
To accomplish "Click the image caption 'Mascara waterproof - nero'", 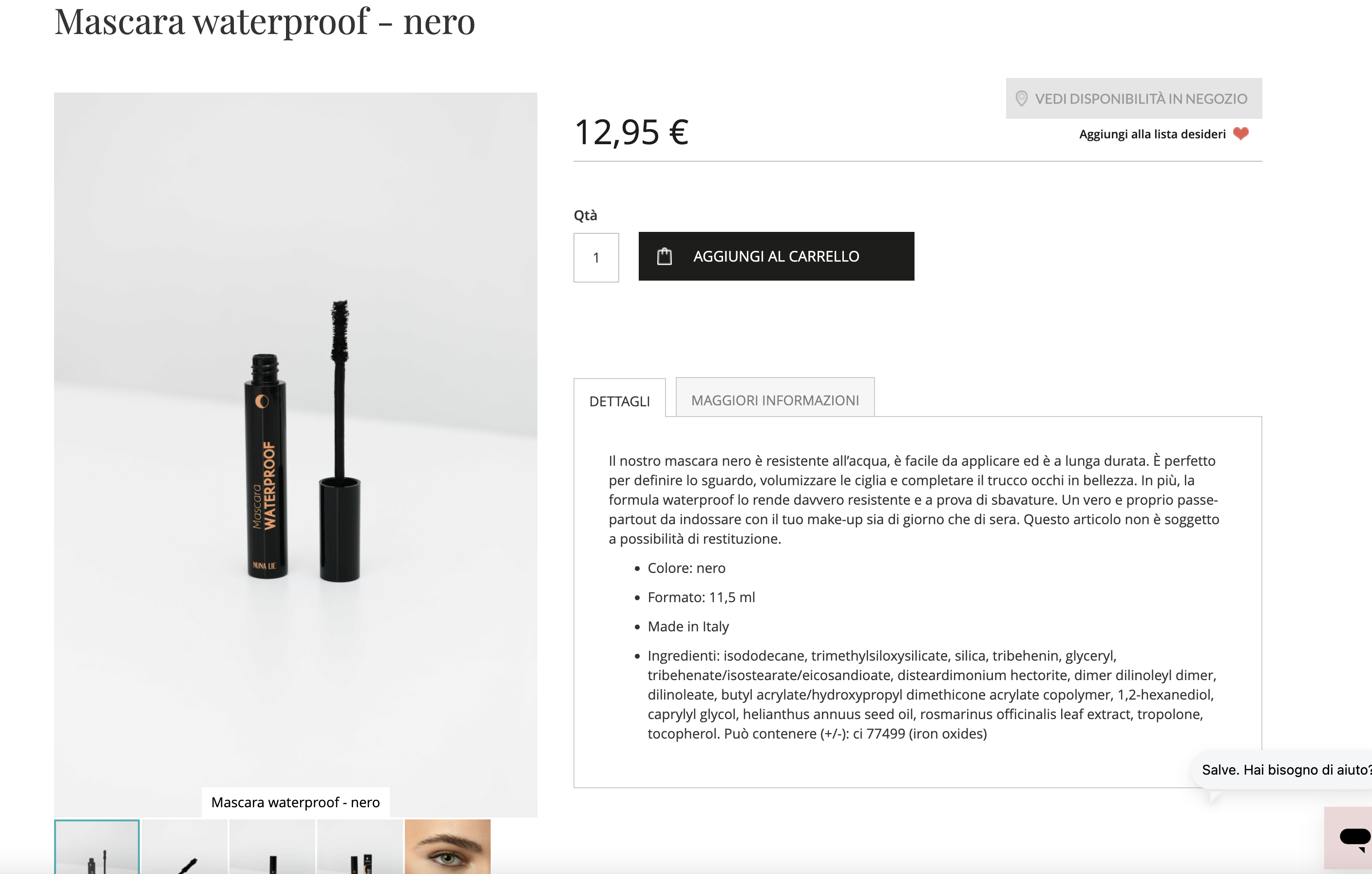I will point(295,802).
